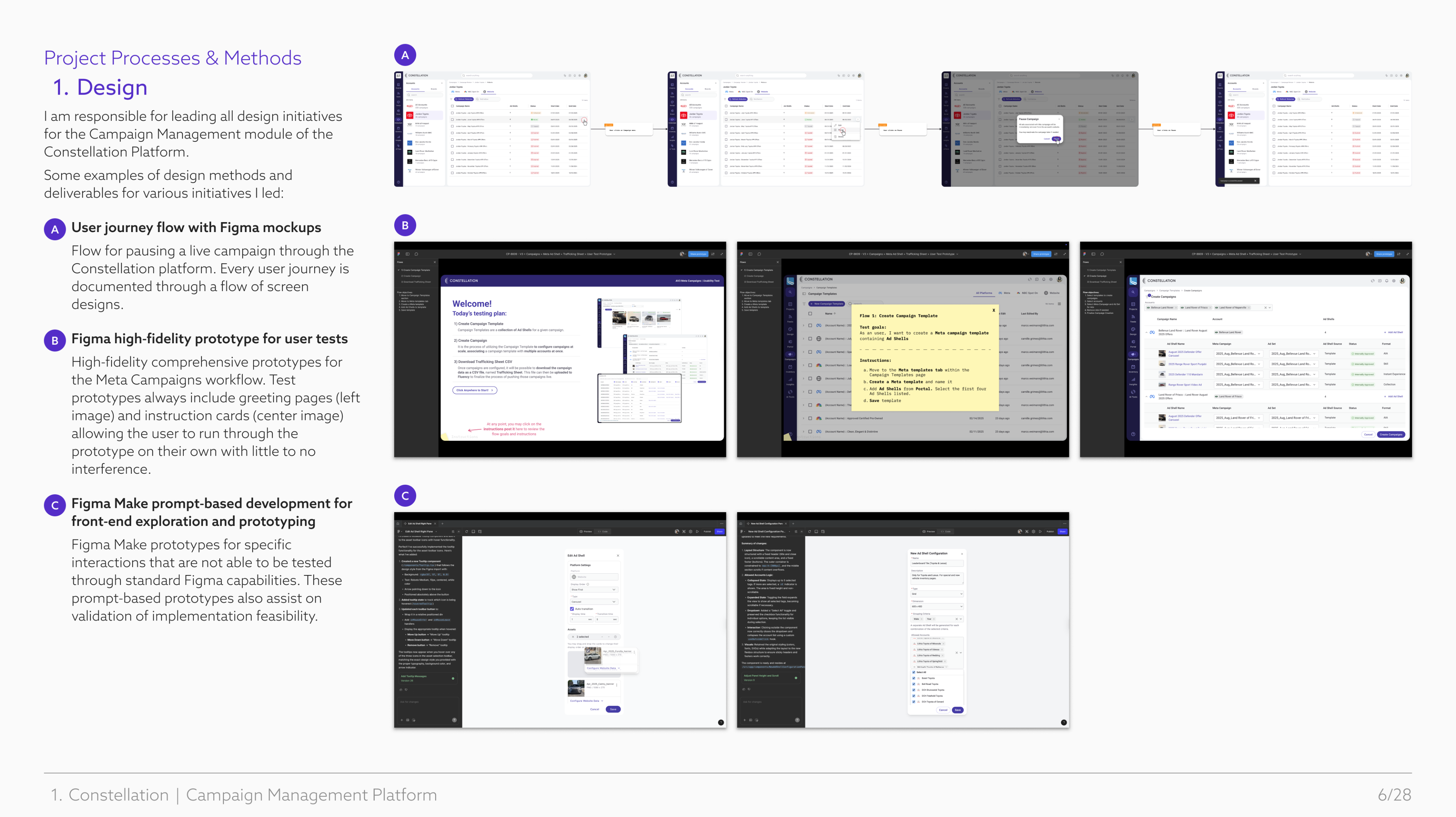Click send arrow in Edit Ad Shell chat
This screenshot has height=817, width=1456.
454,720
